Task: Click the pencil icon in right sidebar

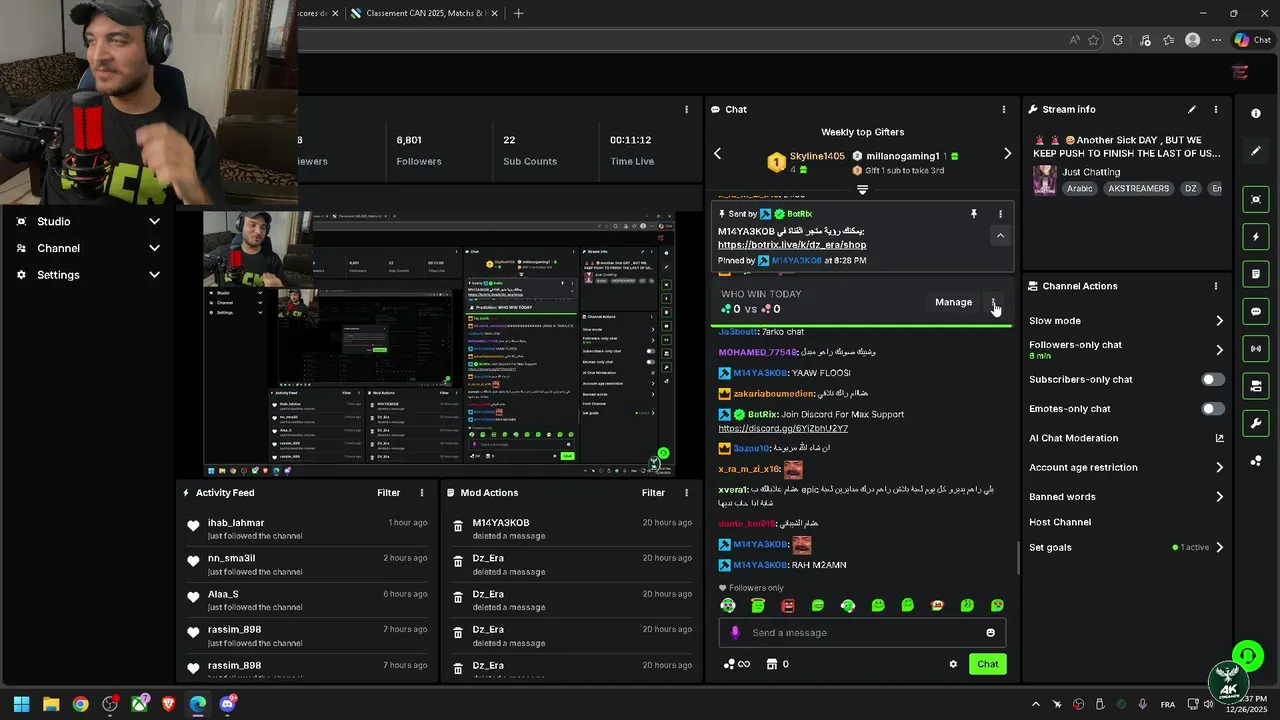Action: click(1256, 151)
